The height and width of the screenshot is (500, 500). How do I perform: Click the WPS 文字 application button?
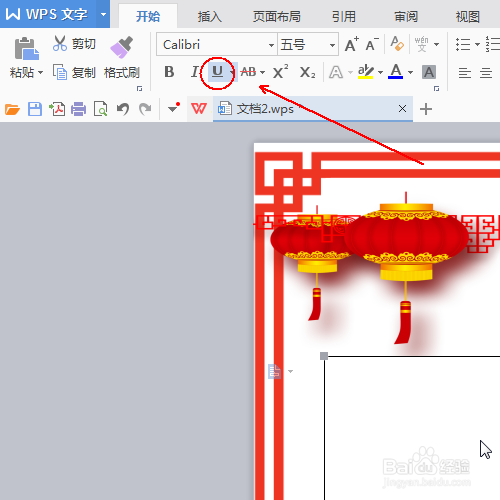[x=48, y=14]
